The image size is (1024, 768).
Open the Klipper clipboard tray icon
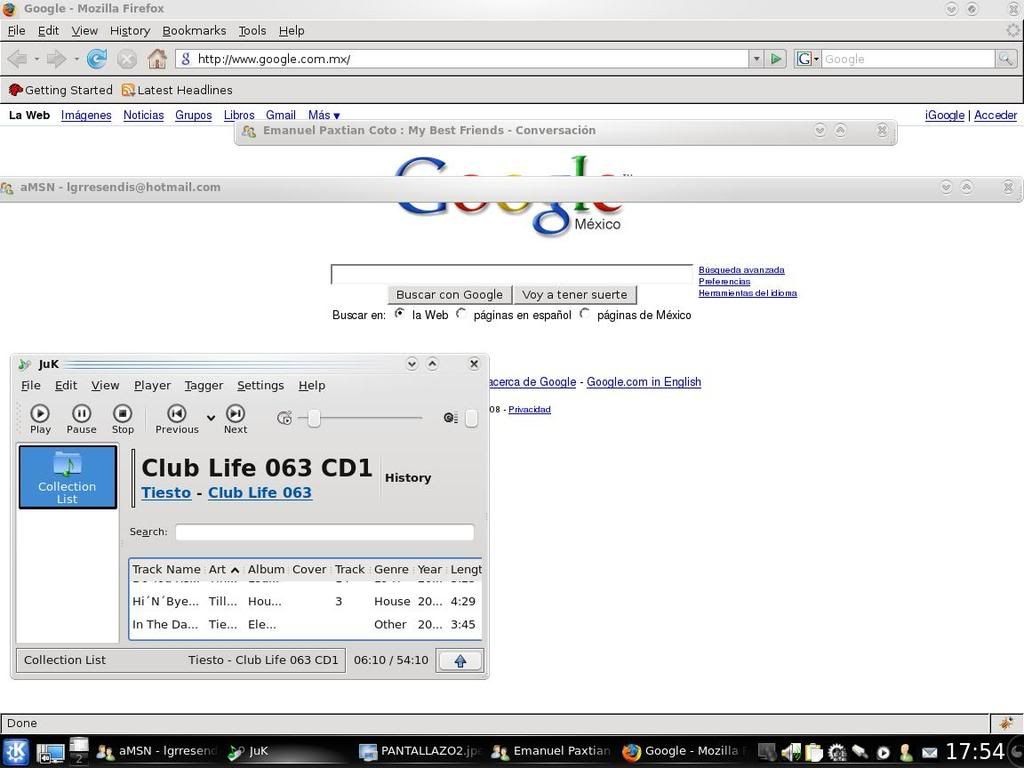814,753
